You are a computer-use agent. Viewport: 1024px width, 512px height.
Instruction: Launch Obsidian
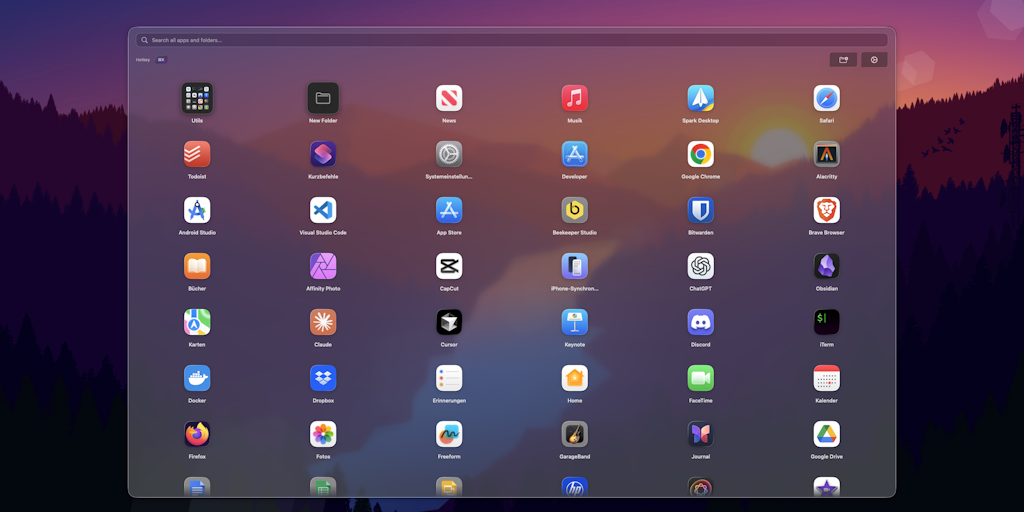tap(827, 266)
